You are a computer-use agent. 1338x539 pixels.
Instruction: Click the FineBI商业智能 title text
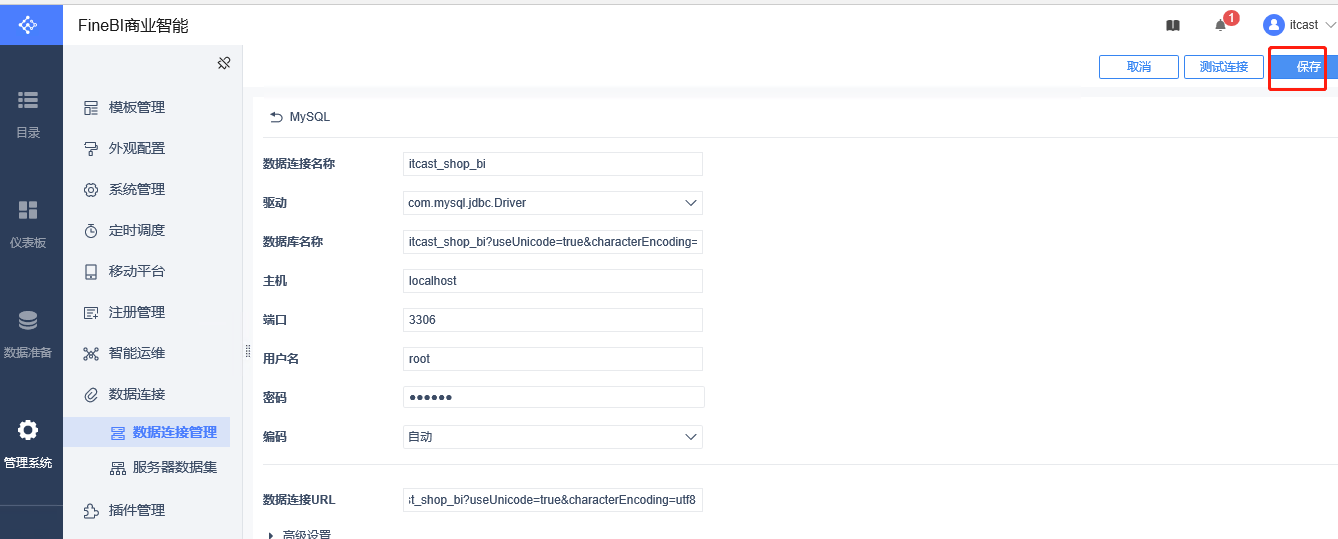pyautogui.click(x=133, y=26)
